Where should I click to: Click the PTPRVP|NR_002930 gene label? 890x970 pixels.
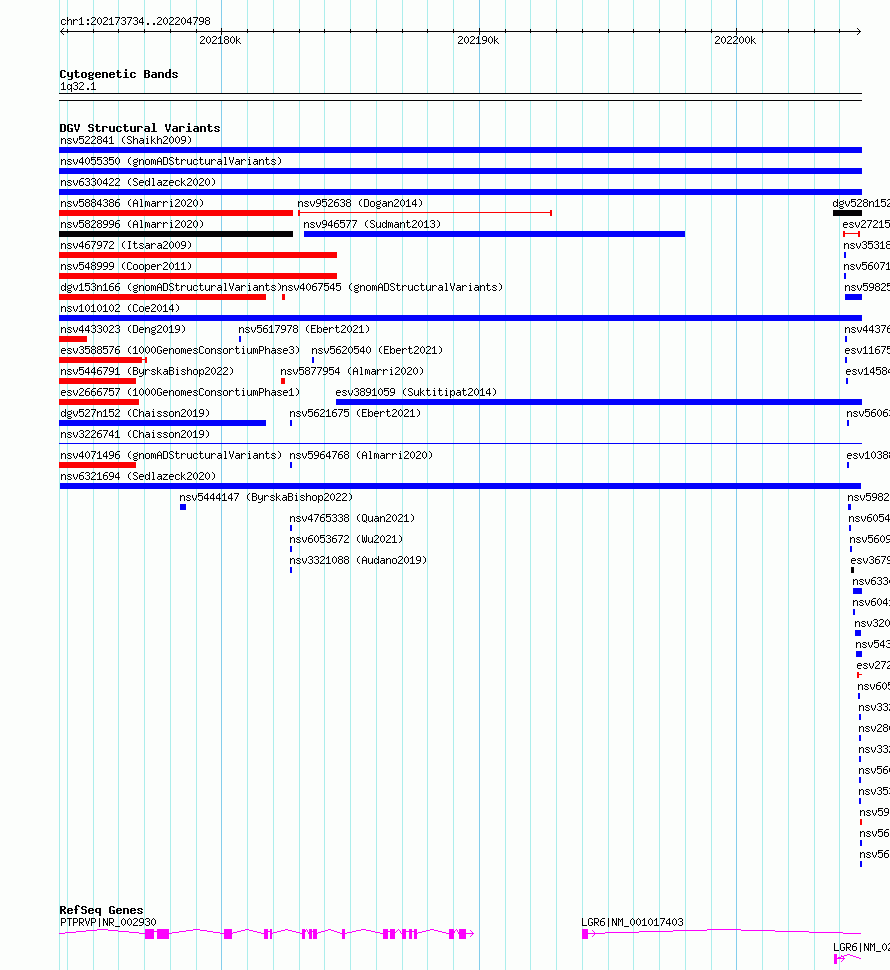click(108, 922)
